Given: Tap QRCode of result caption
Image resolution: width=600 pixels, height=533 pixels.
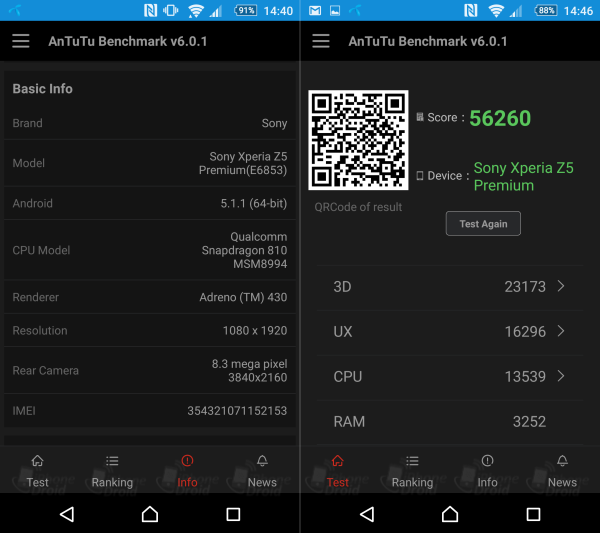Looking at the screenshot, I should tap(358, 207).
